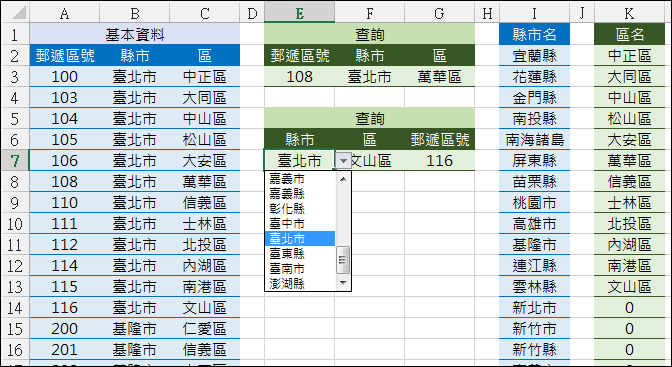Viewport: 672px width, 367px height.
Task: Click the 基本資料 title cell
Action: tap(135, 34)
